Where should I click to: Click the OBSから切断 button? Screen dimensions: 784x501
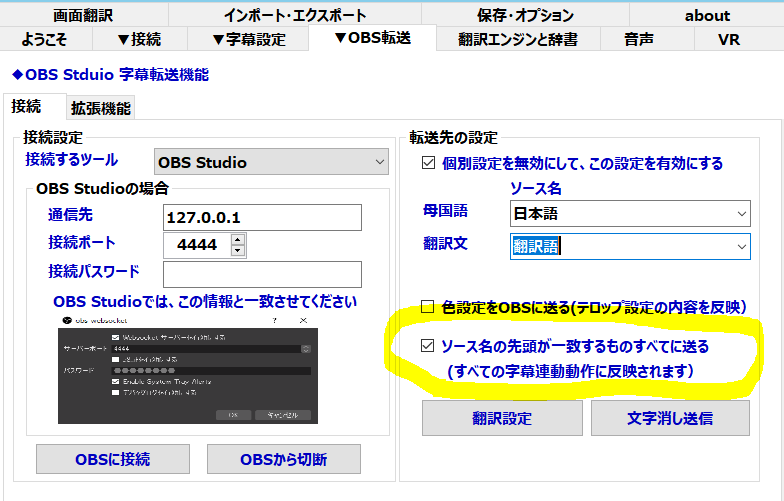(284, 459)
